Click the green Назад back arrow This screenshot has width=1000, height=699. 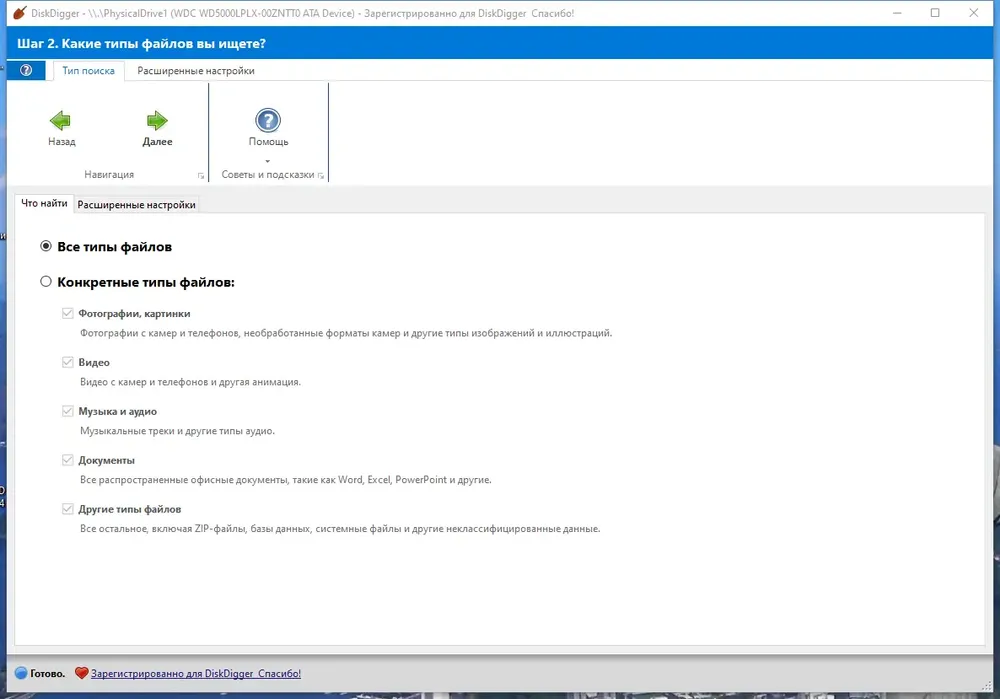(x=60, y=120)
